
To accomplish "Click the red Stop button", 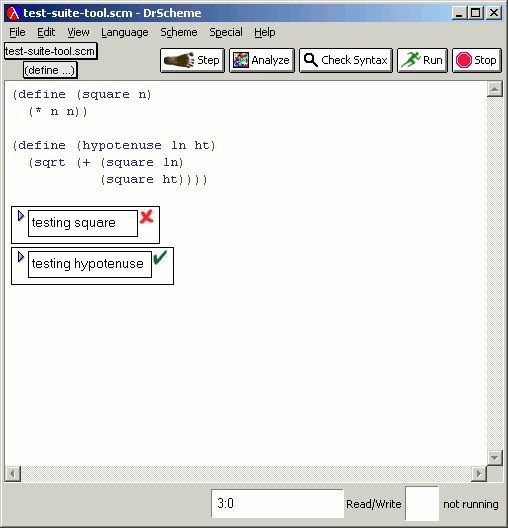I will (x=477, y=60).
